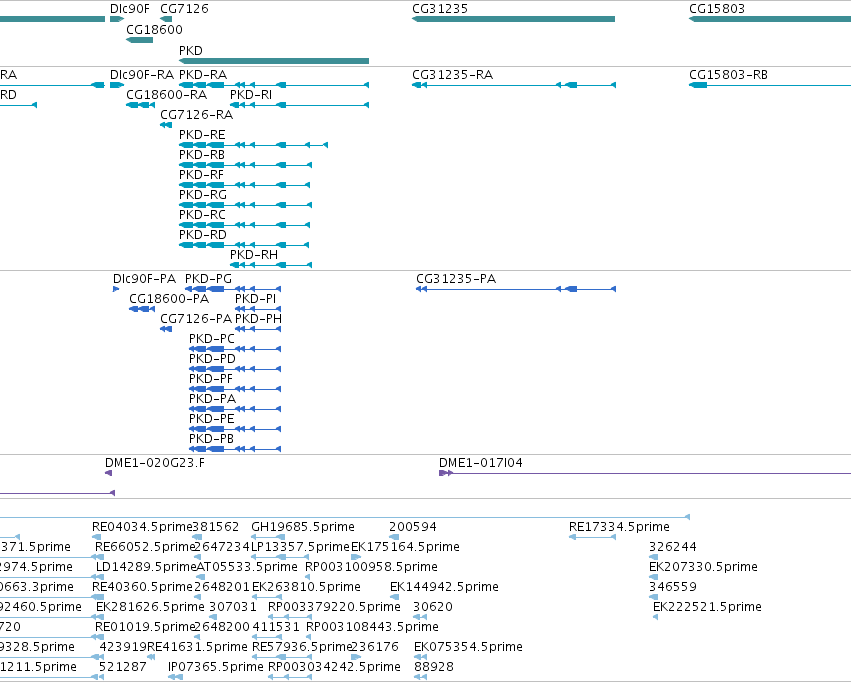Click transcript CG15803-RB label
Viewport: 851px width, 682px height.
click(728, 75)
